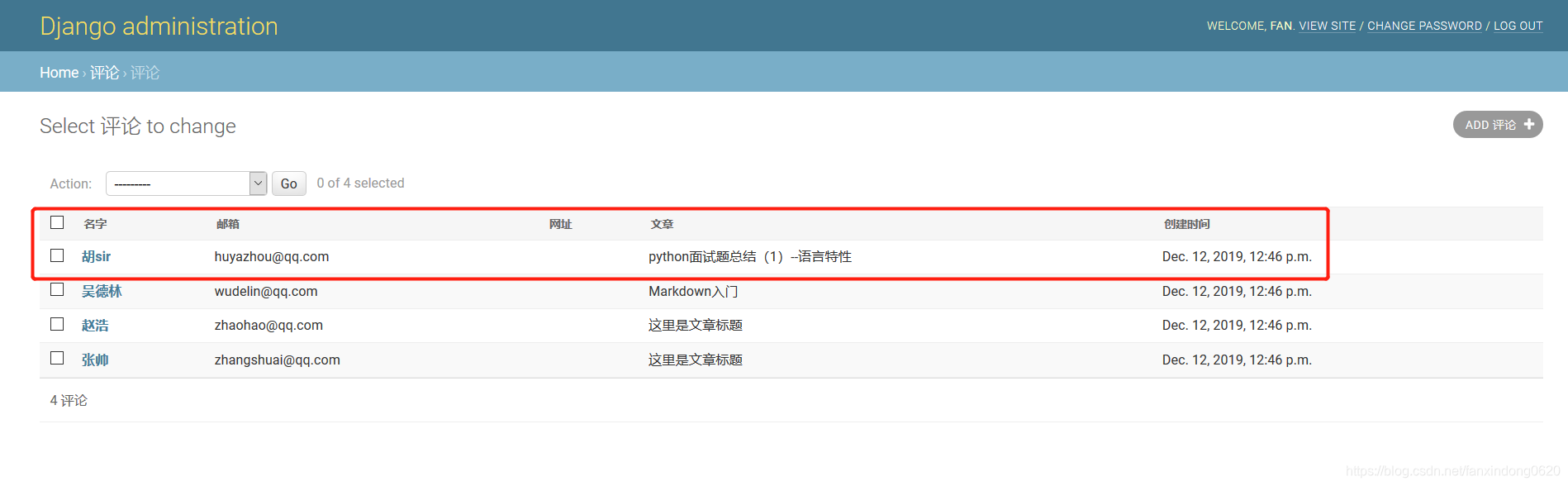
Task: Open the CHANGE PASSWORD link
Action: tap(1424, 26)
